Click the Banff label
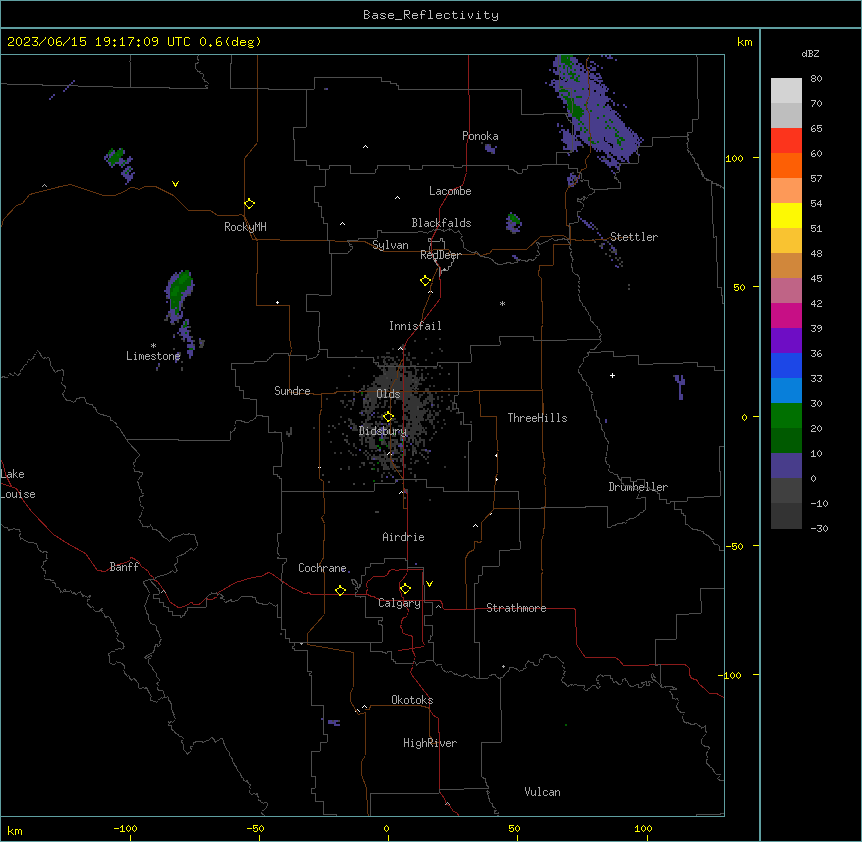This screenshot has height=842, width=862. pos(124,567)
